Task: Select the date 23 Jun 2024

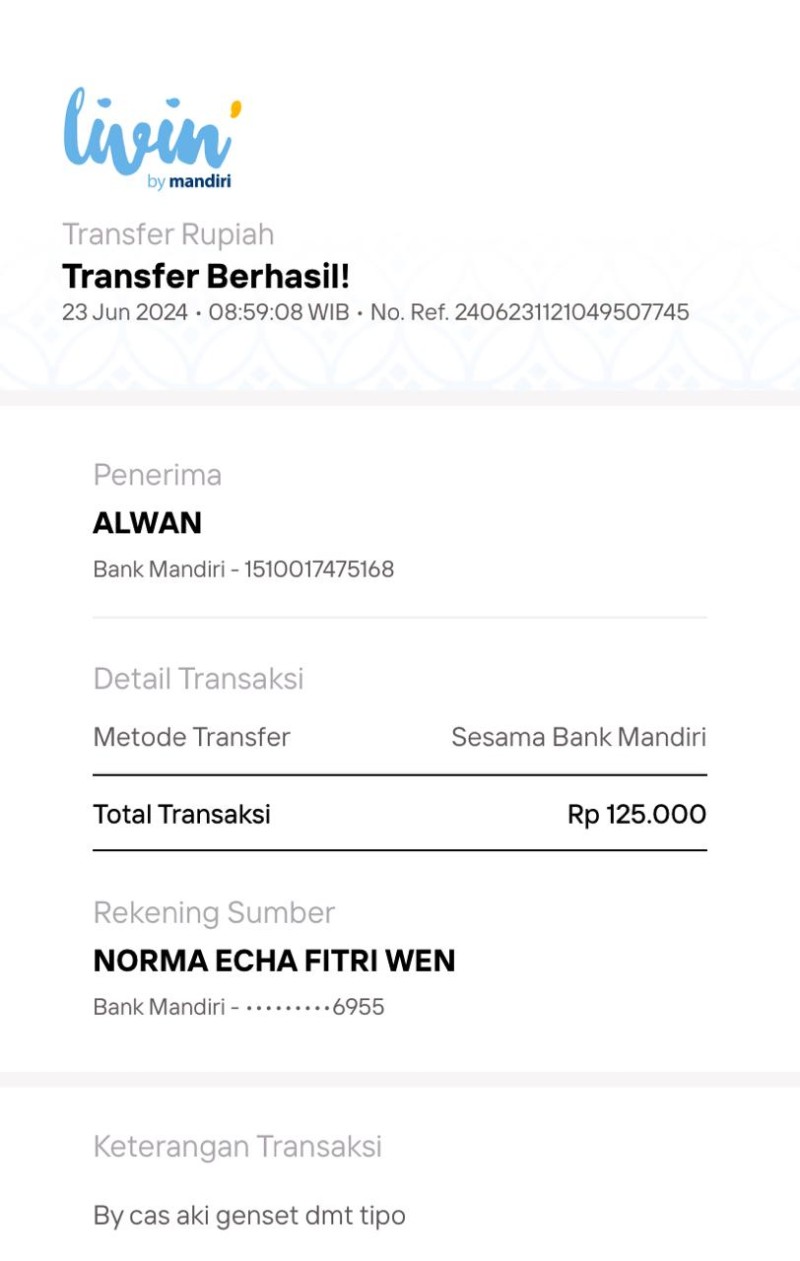Action: coord(125,312)
